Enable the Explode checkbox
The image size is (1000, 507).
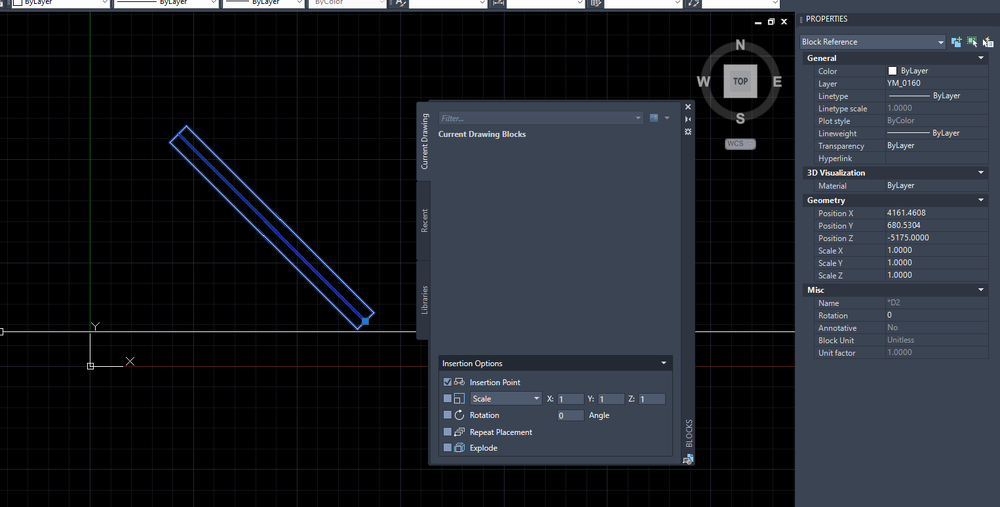coord(448,448)
